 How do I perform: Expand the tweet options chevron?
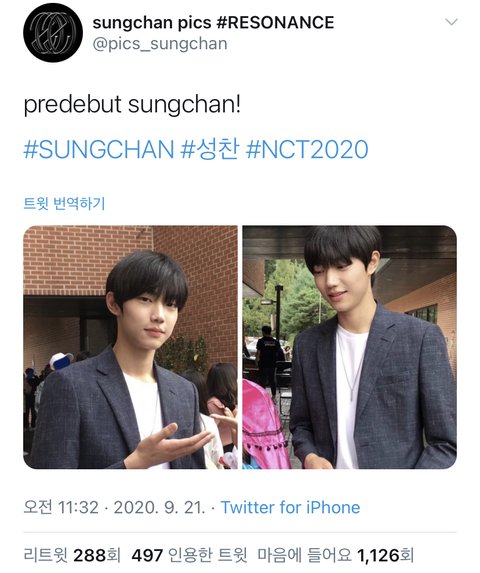pos(452,22)
